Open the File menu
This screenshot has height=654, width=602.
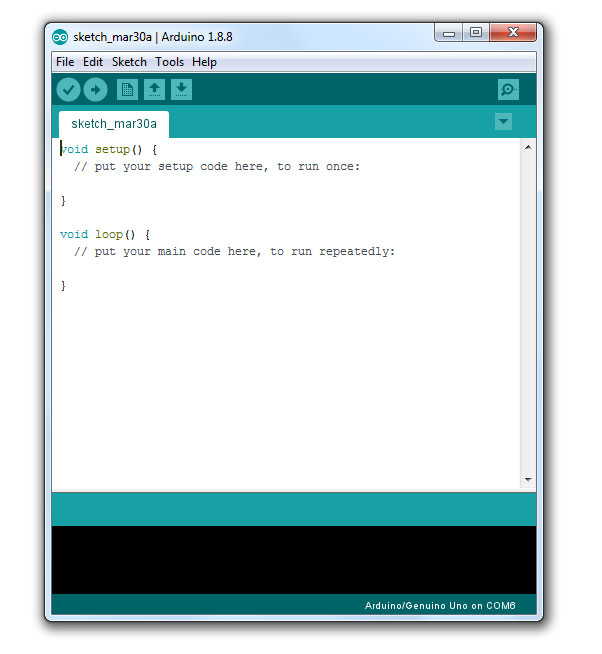65,62
